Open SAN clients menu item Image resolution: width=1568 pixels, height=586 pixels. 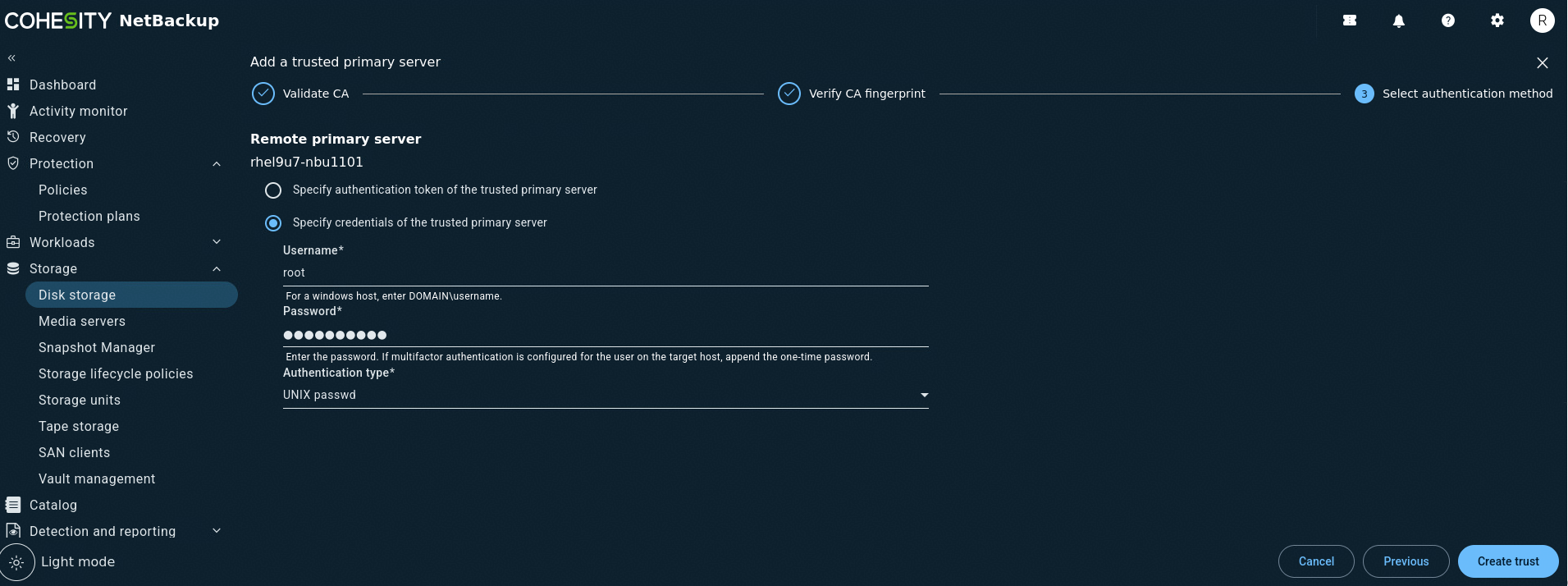coord(74,452)
